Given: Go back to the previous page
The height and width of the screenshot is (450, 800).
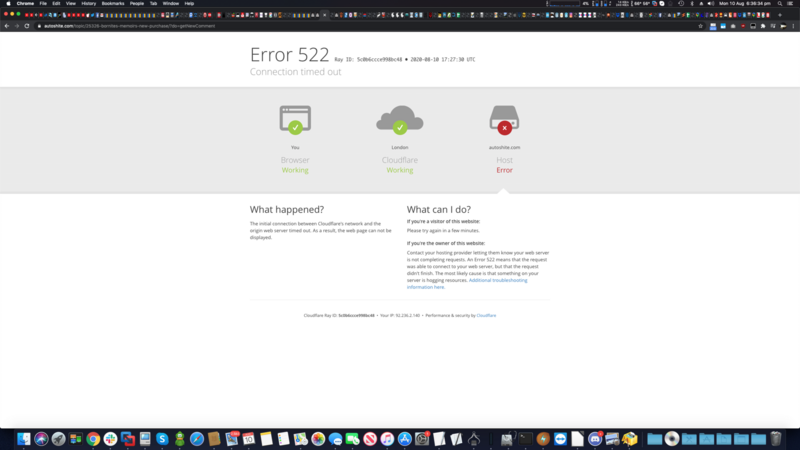Looking at the screenshot, I should tap(7, 26).
